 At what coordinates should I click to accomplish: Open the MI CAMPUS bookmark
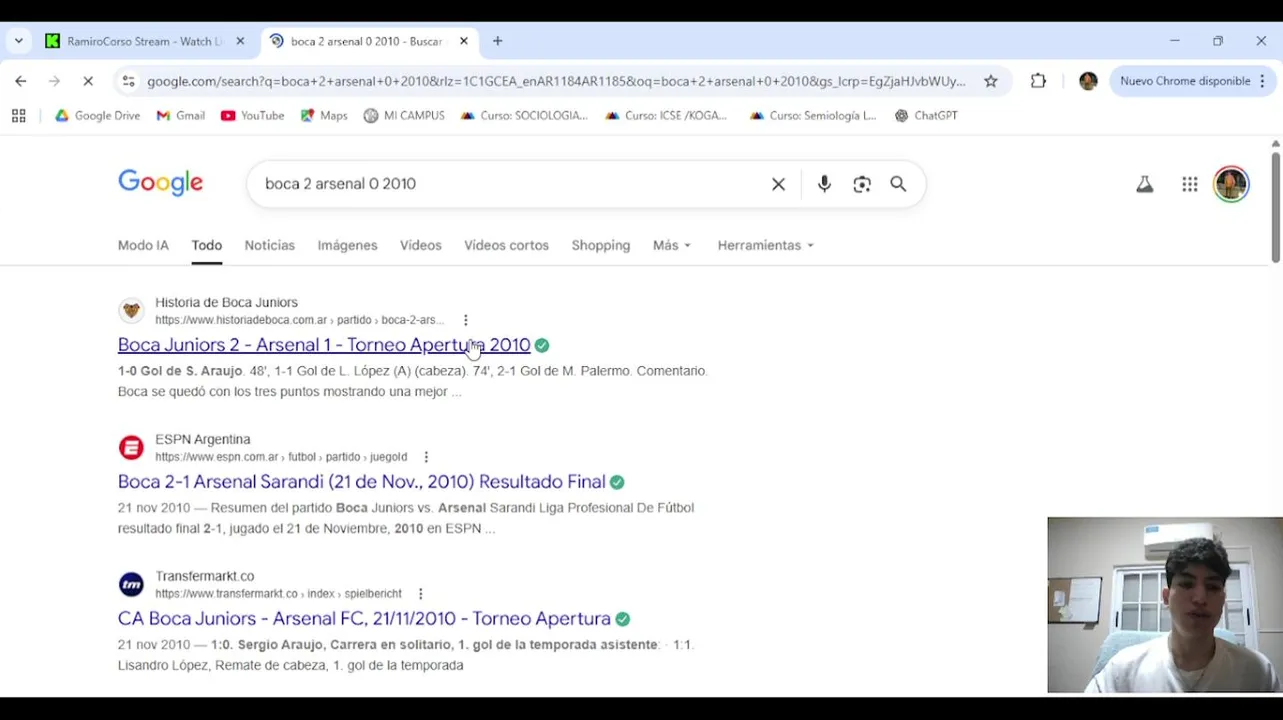click(x=404, y=116)
